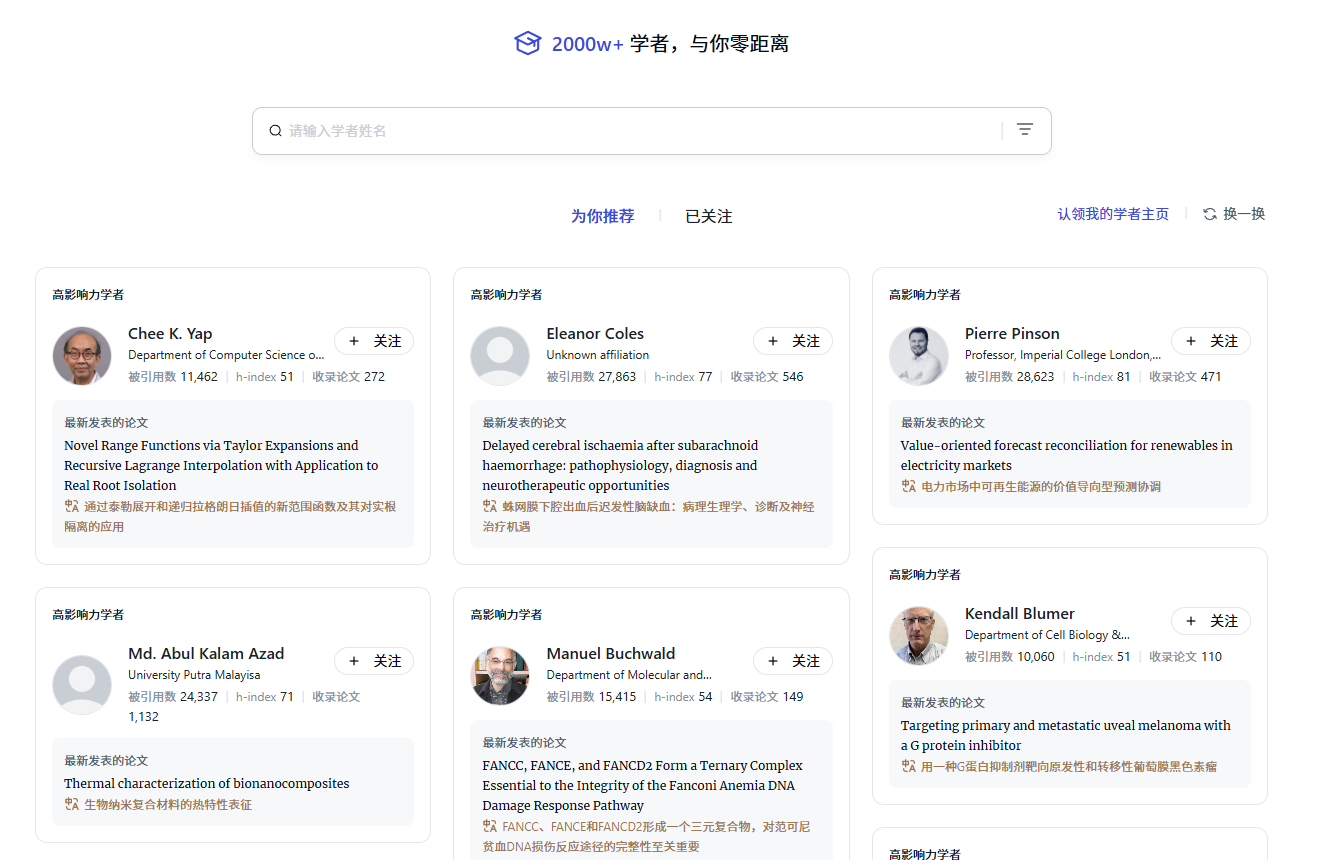Open Chee K. Yap's profile photo
Image resolution: width=1326 pixels, height=860 pixels.
tap(82, 356)
